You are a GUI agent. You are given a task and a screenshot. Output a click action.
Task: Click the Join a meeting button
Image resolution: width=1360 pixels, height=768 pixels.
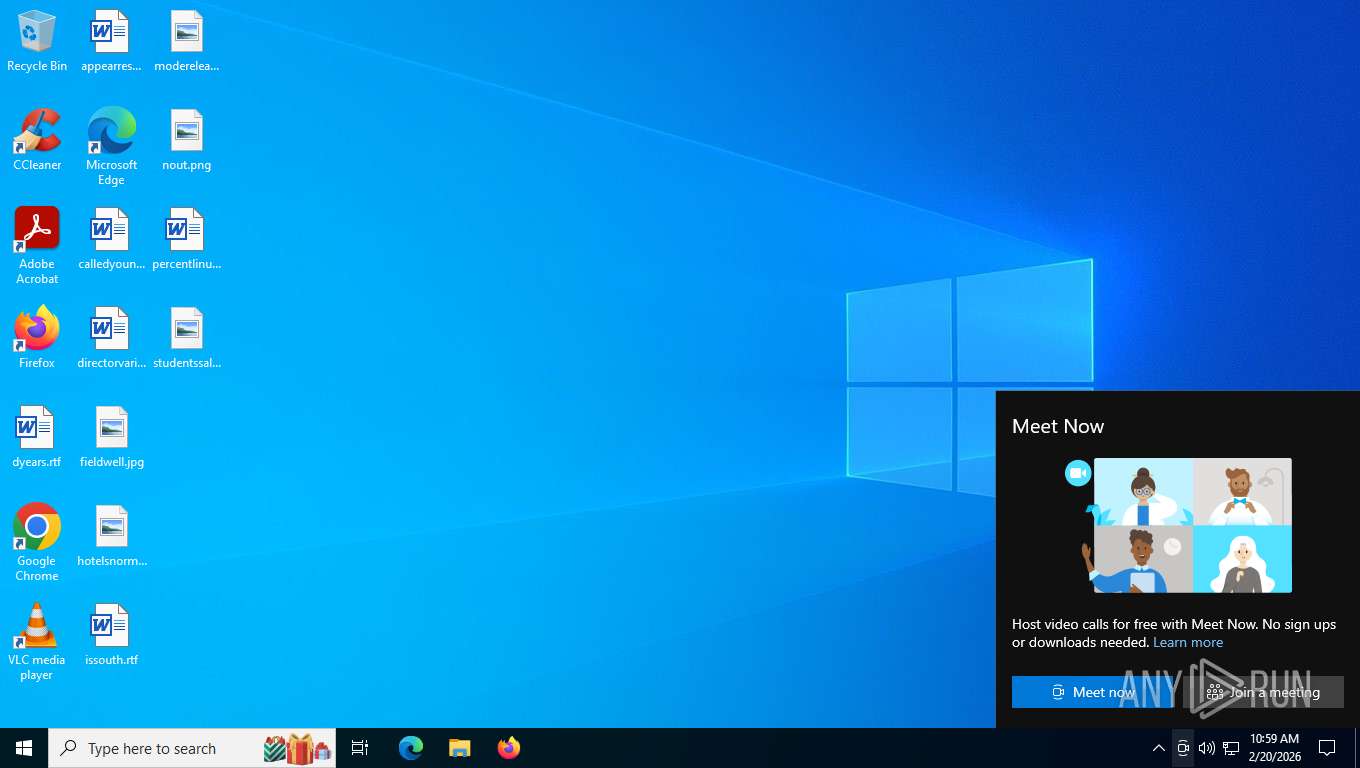pos(1263,692)
